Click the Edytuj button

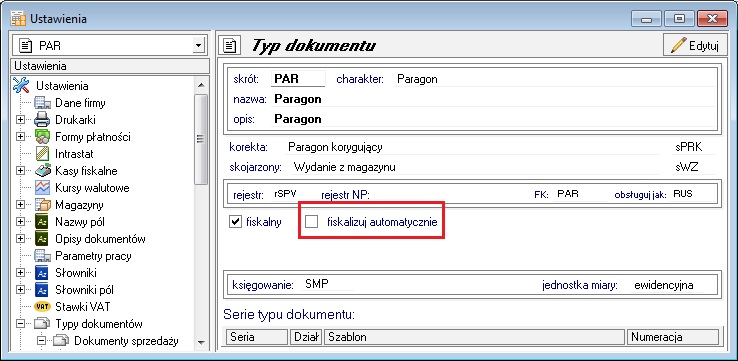pos(695,46)
